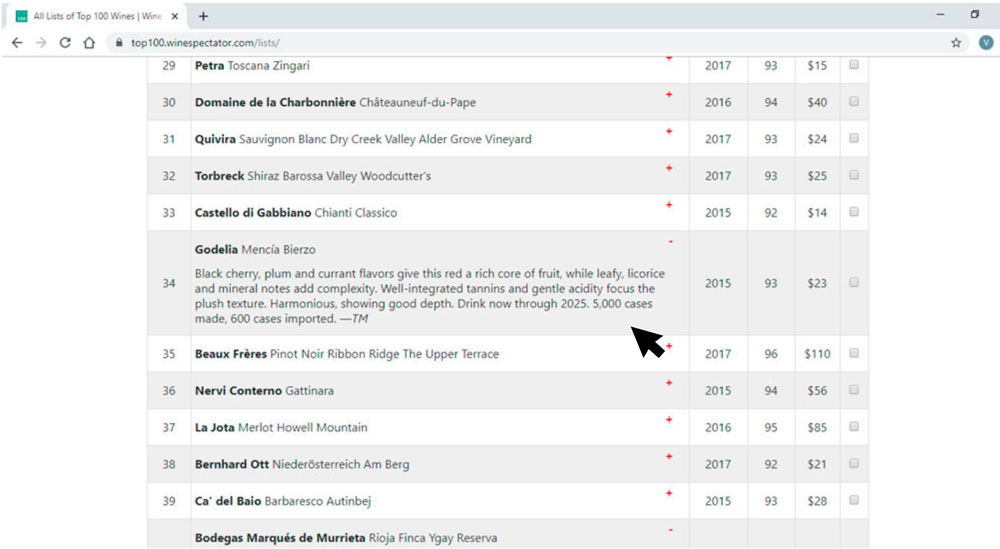Expand notes for Quivira Sauvignon Blanc
Screen dimensions: 1000x549
[669, 131]
